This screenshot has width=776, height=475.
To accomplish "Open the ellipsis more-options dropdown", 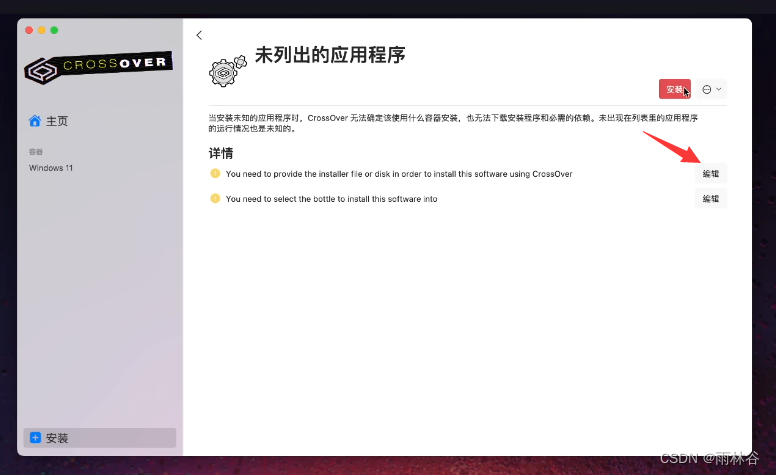I will (712, 89).
